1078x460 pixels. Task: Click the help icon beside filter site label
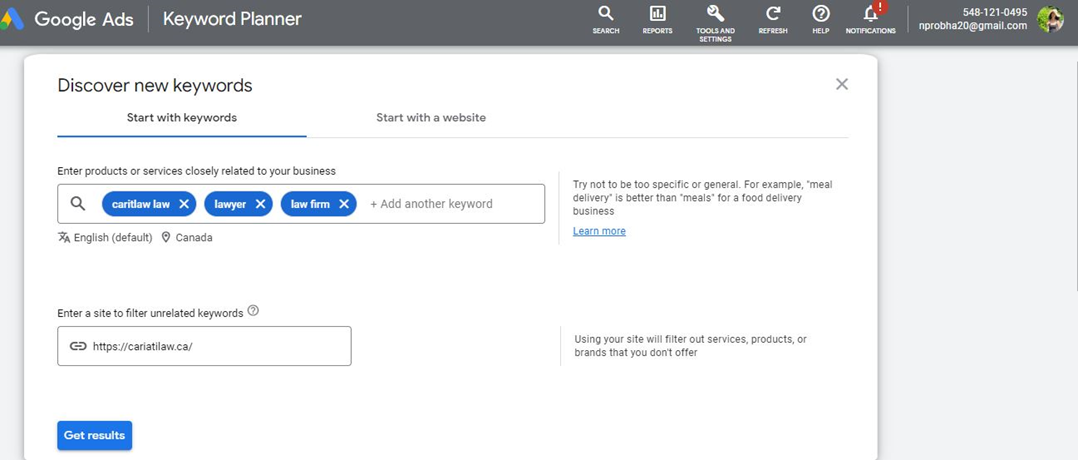(x=253, y=311)
